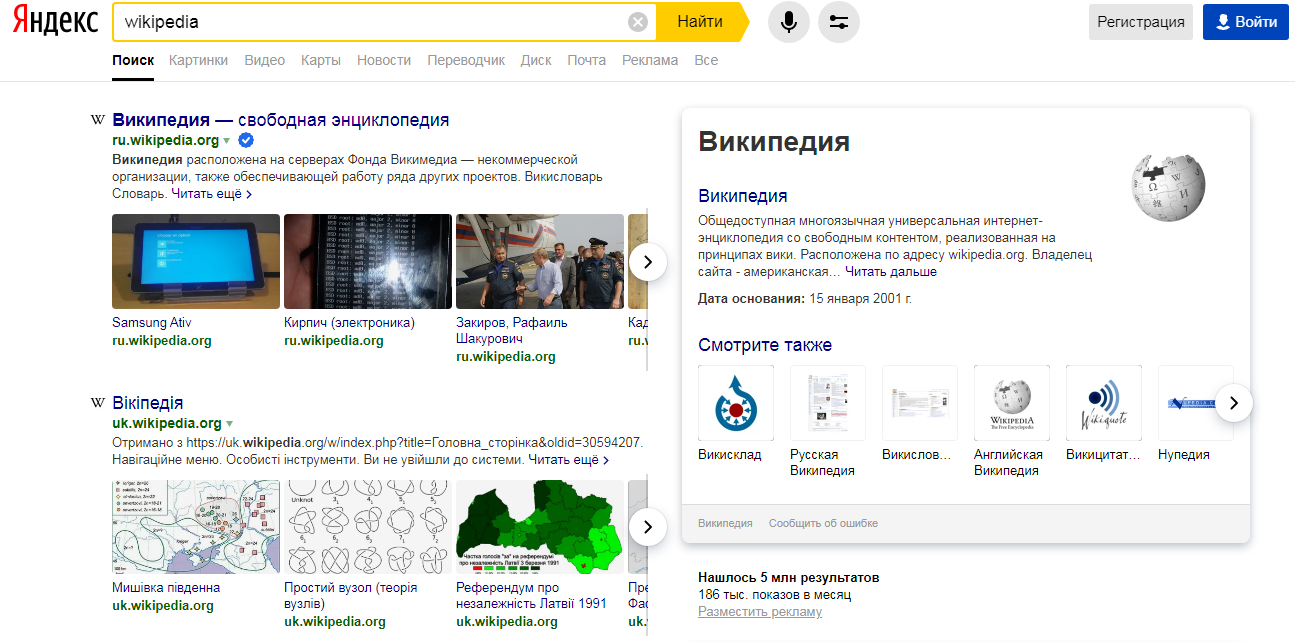Image resolution: width=1295 pixels, height=642 pixels.
Task: Click the Wikipedia W favicon beside Википедия result
Action: pyautogui.click(x=98, y=120)
